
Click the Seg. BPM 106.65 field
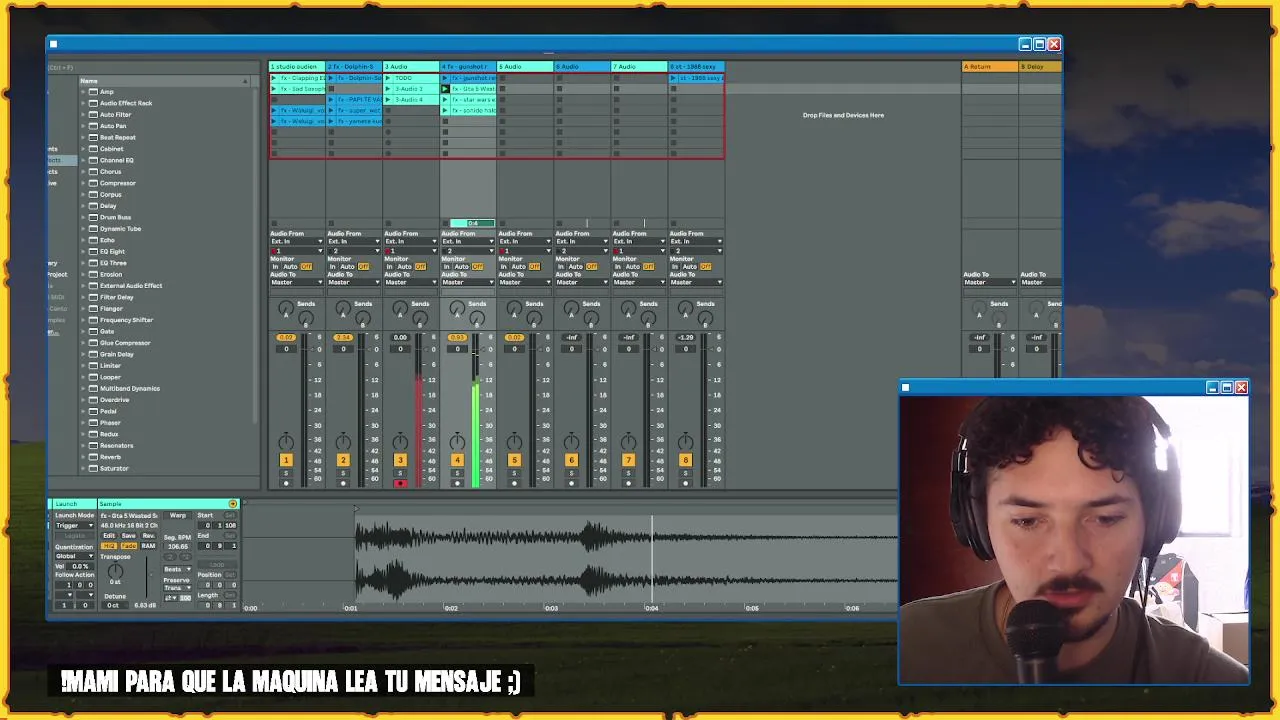(x=178, y=547)
